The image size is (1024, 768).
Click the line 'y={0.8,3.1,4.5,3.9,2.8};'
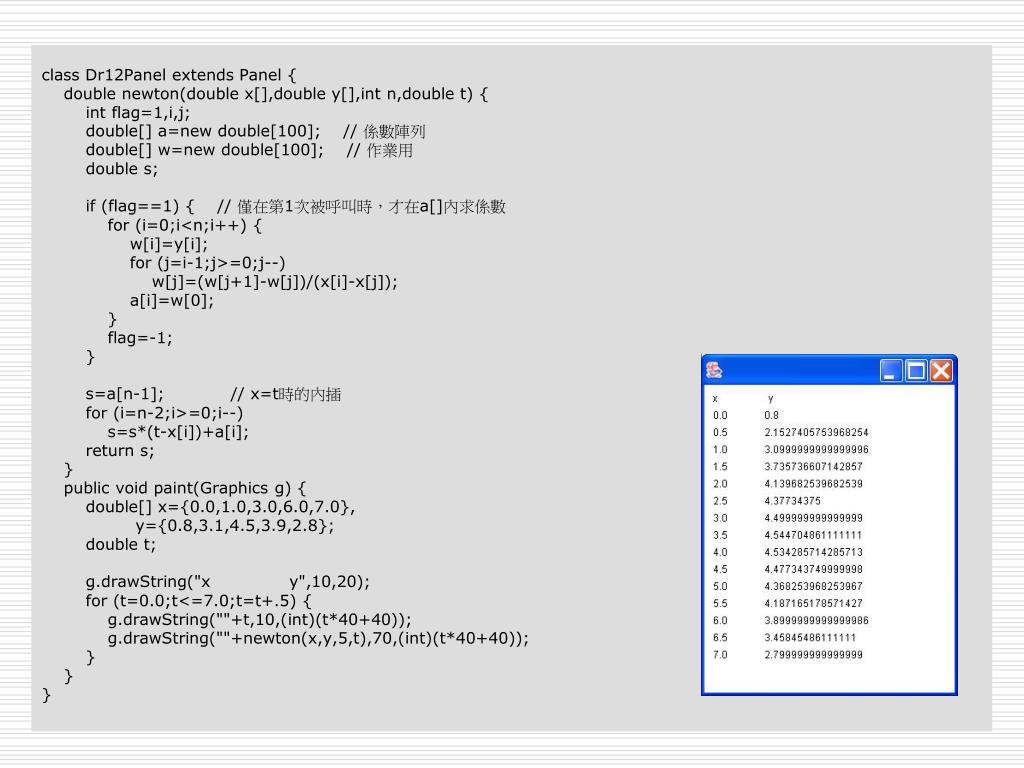click(235, 526)
